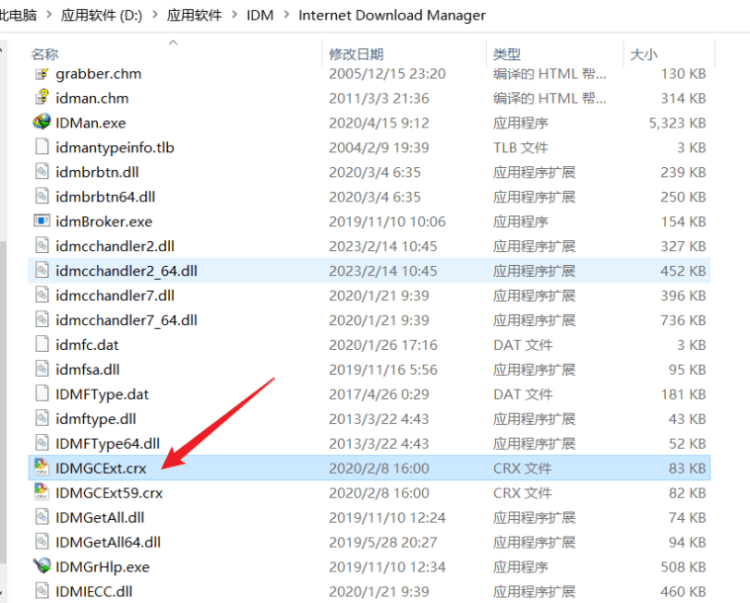Select the file name IDMan.exe
Image resolution: width=750 pixels, height=603 pixels.
pos(91,123)
